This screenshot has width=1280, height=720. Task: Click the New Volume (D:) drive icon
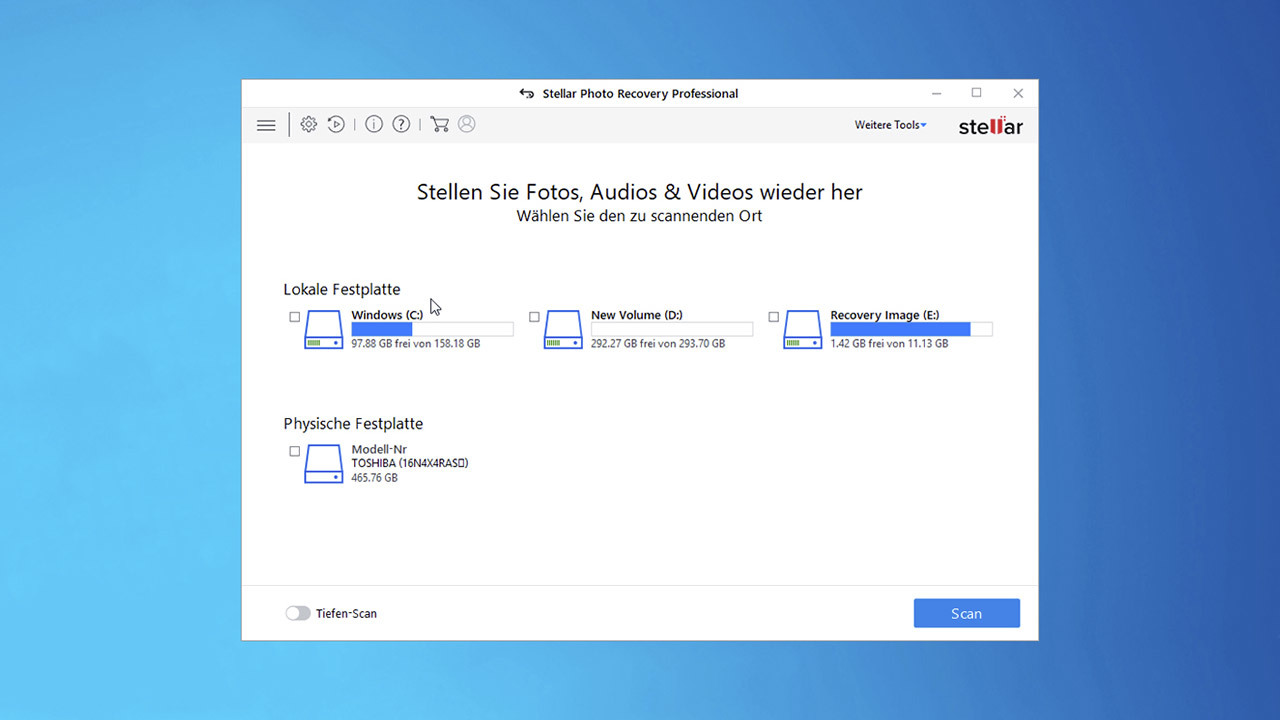563,329
